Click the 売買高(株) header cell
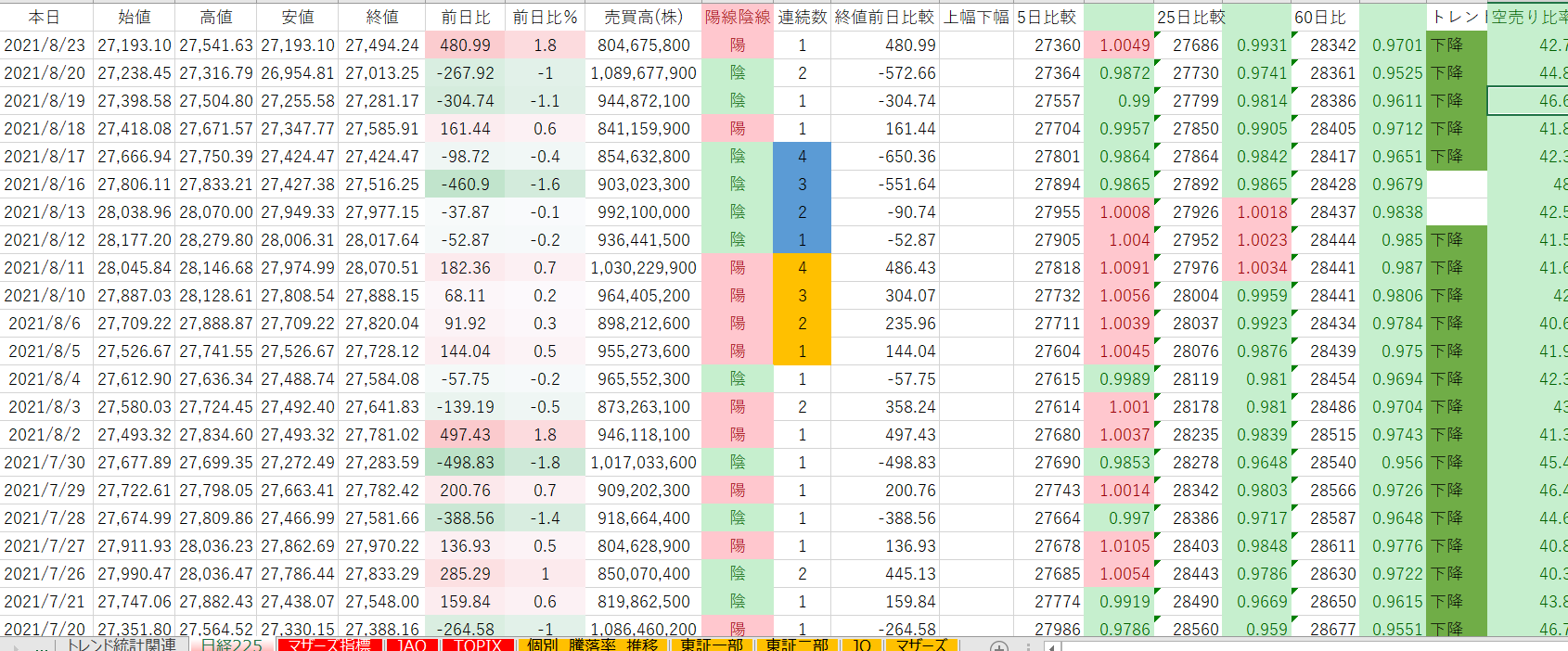This screenshot has height=651, width=1568. (643, 17)
